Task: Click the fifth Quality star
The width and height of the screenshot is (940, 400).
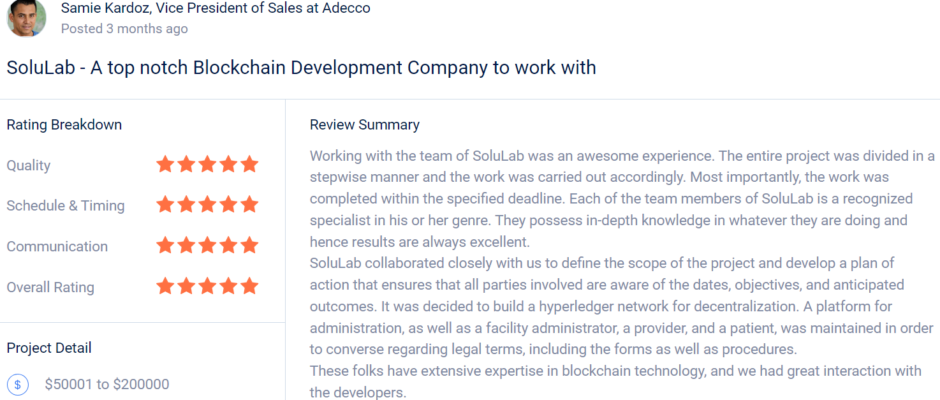Action: (249, 164)
